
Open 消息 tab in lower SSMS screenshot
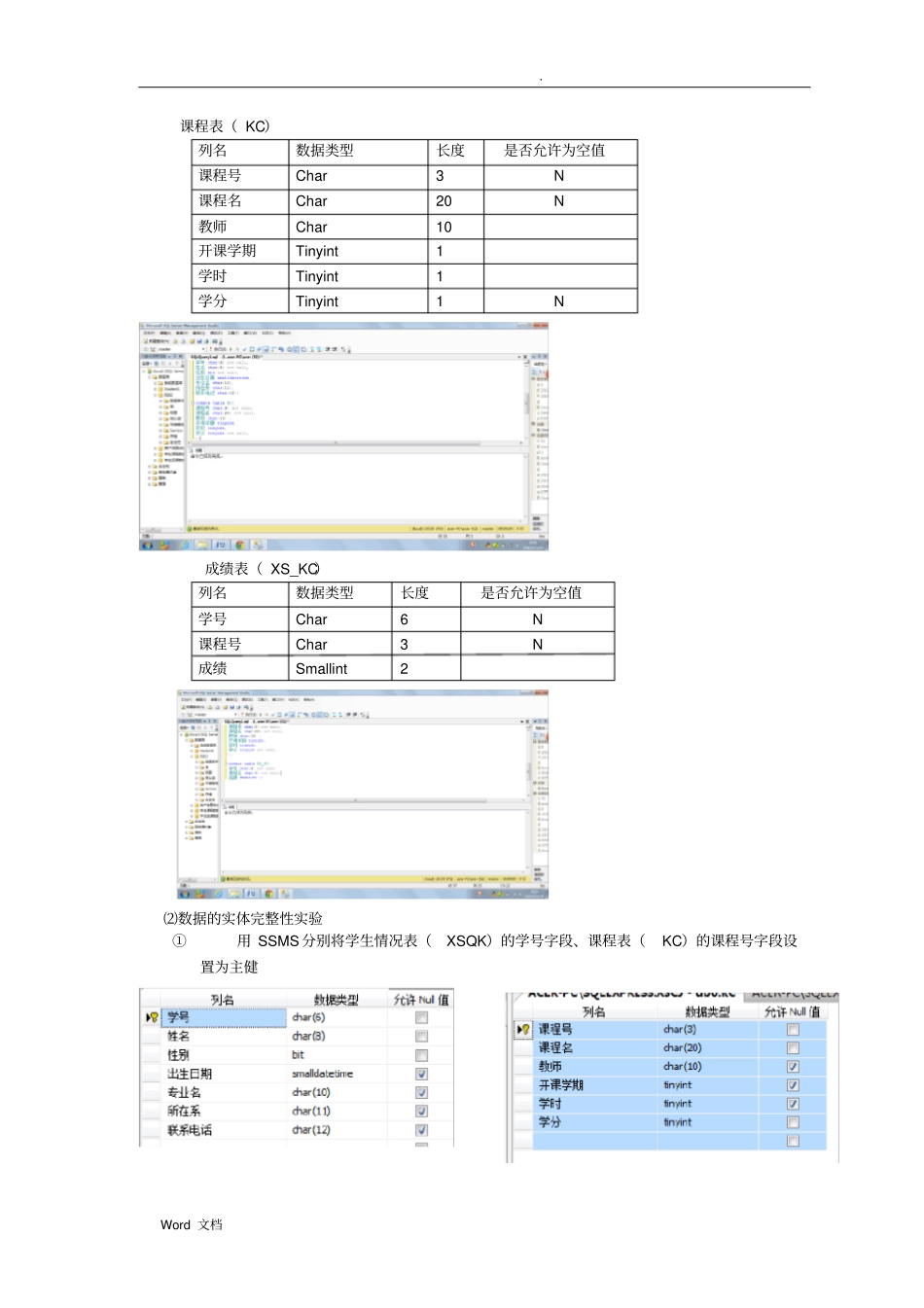pyautogui.click(x=231, y=806)
